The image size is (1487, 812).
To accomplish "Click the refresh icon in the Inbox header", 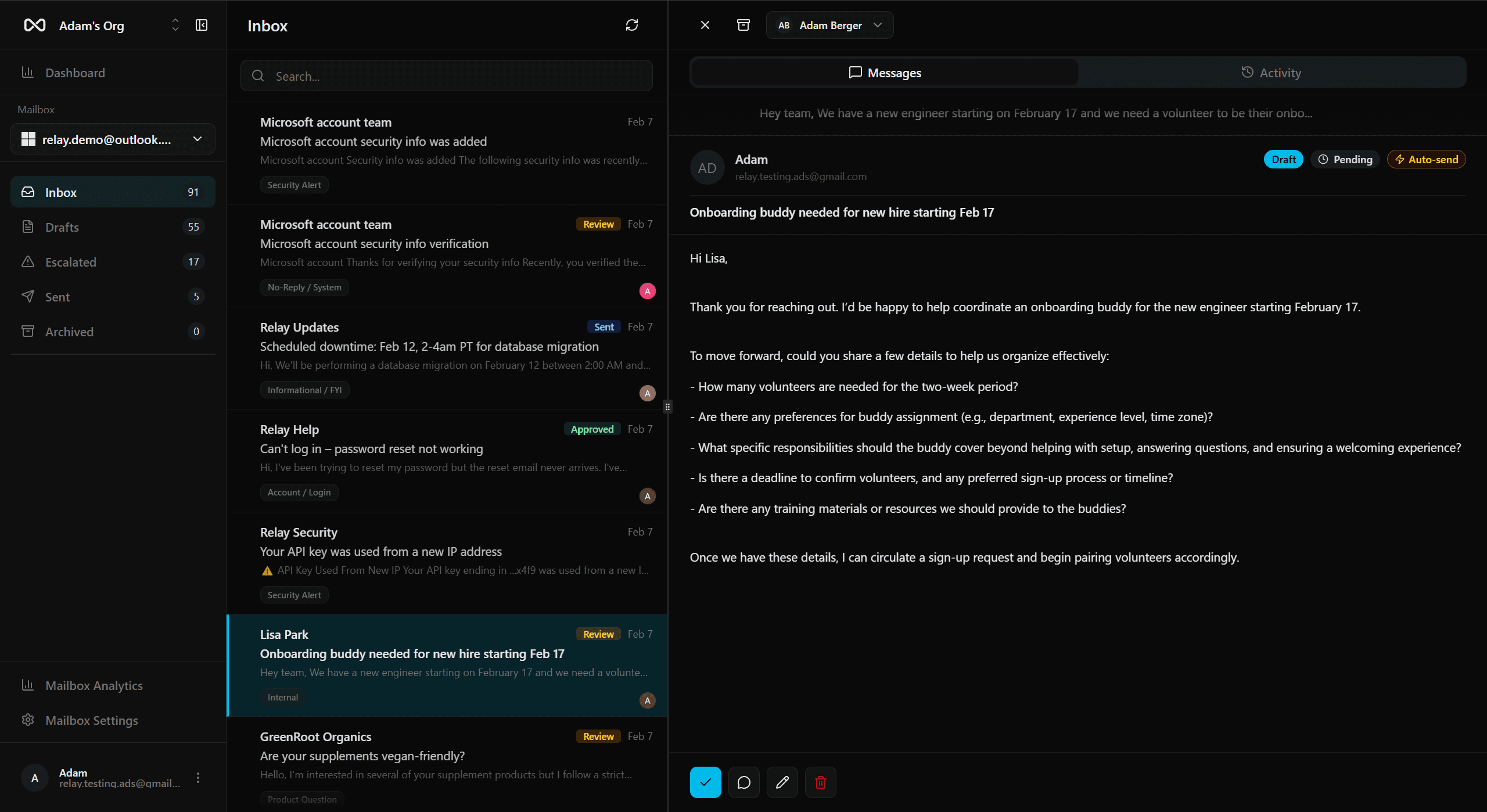I will point(632,25).
